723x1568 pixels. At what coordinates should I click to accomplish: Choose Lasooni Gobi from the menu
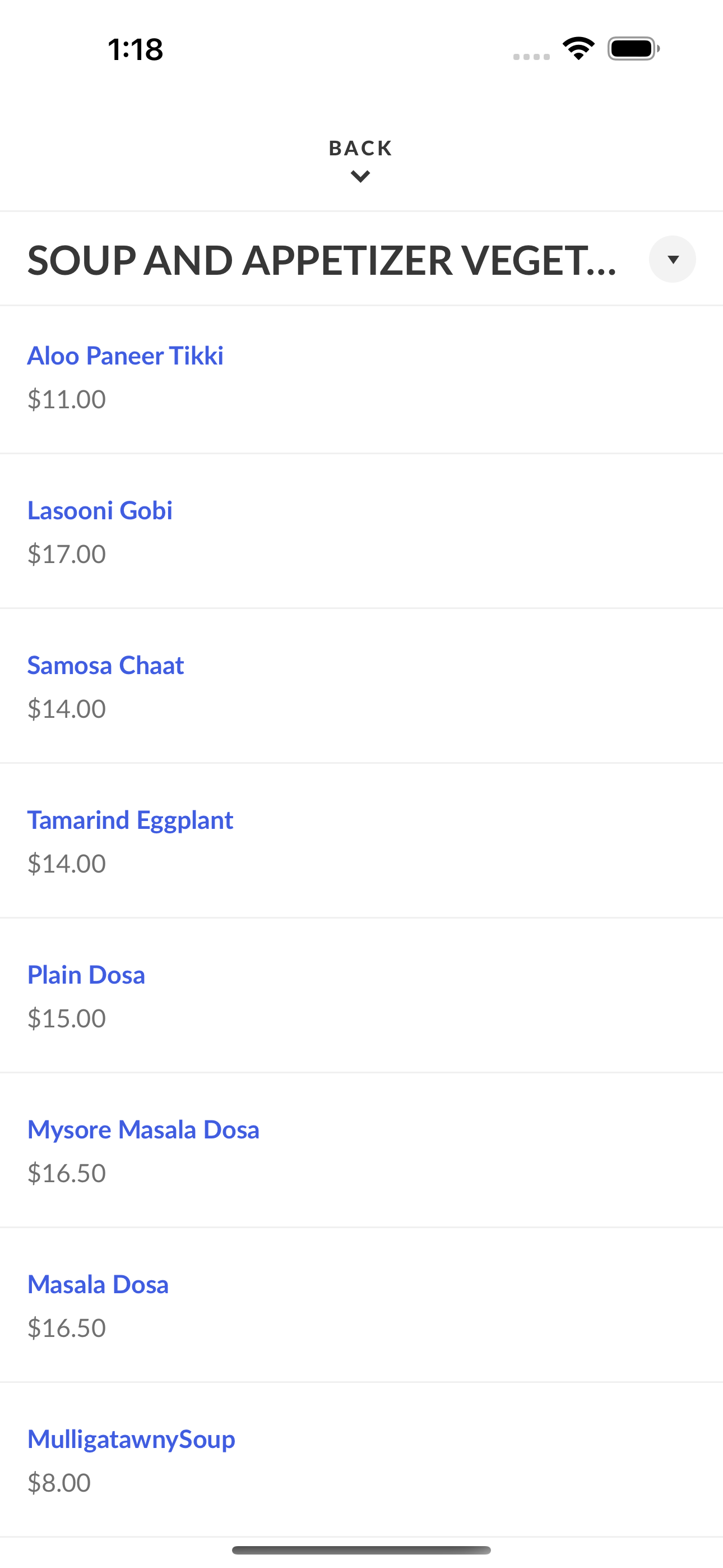point(100,510)
